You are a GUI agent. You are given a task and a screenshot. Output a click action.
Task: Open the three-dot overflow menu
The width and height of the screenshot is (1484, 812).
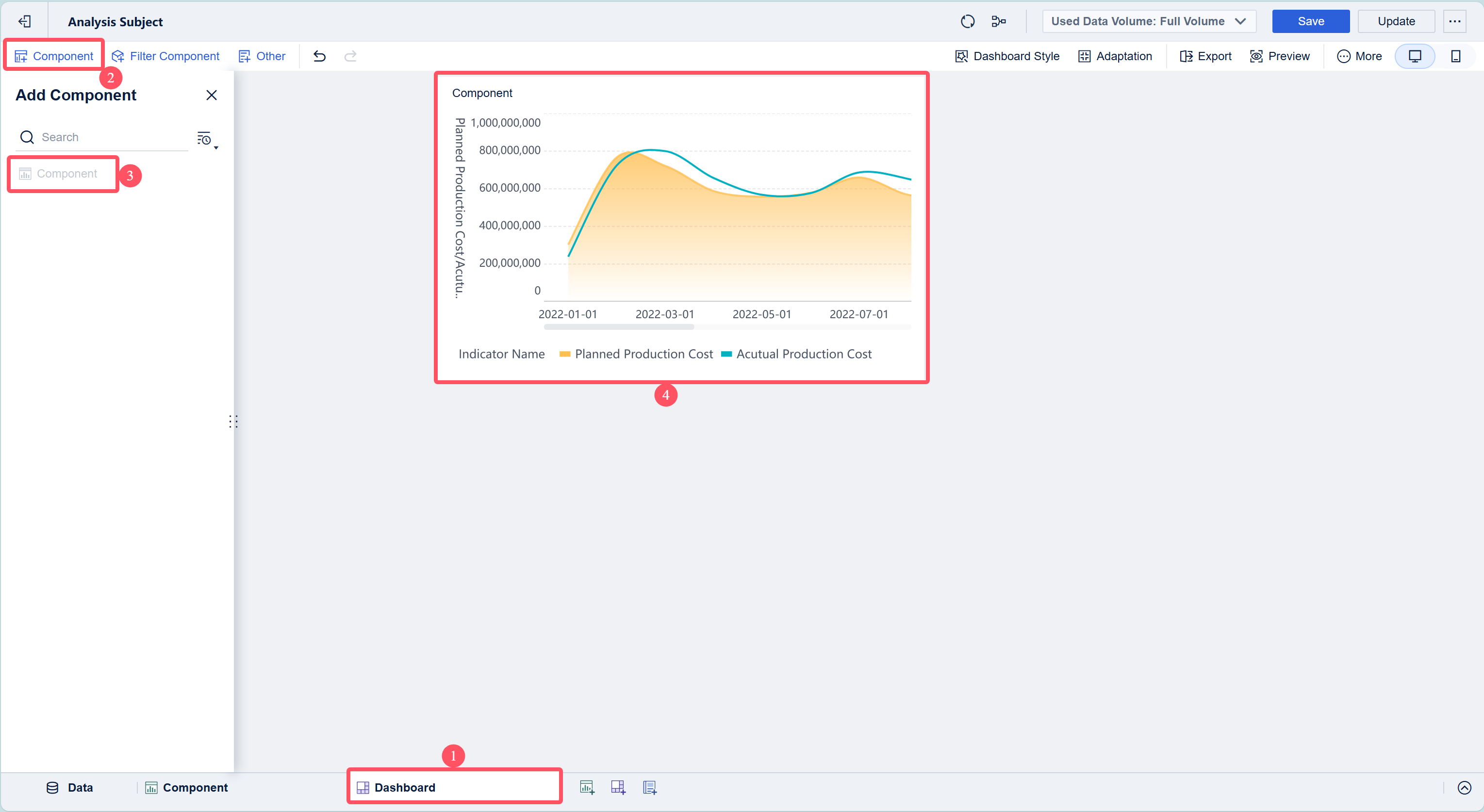pyautogui.click(x=1454, y=21)
